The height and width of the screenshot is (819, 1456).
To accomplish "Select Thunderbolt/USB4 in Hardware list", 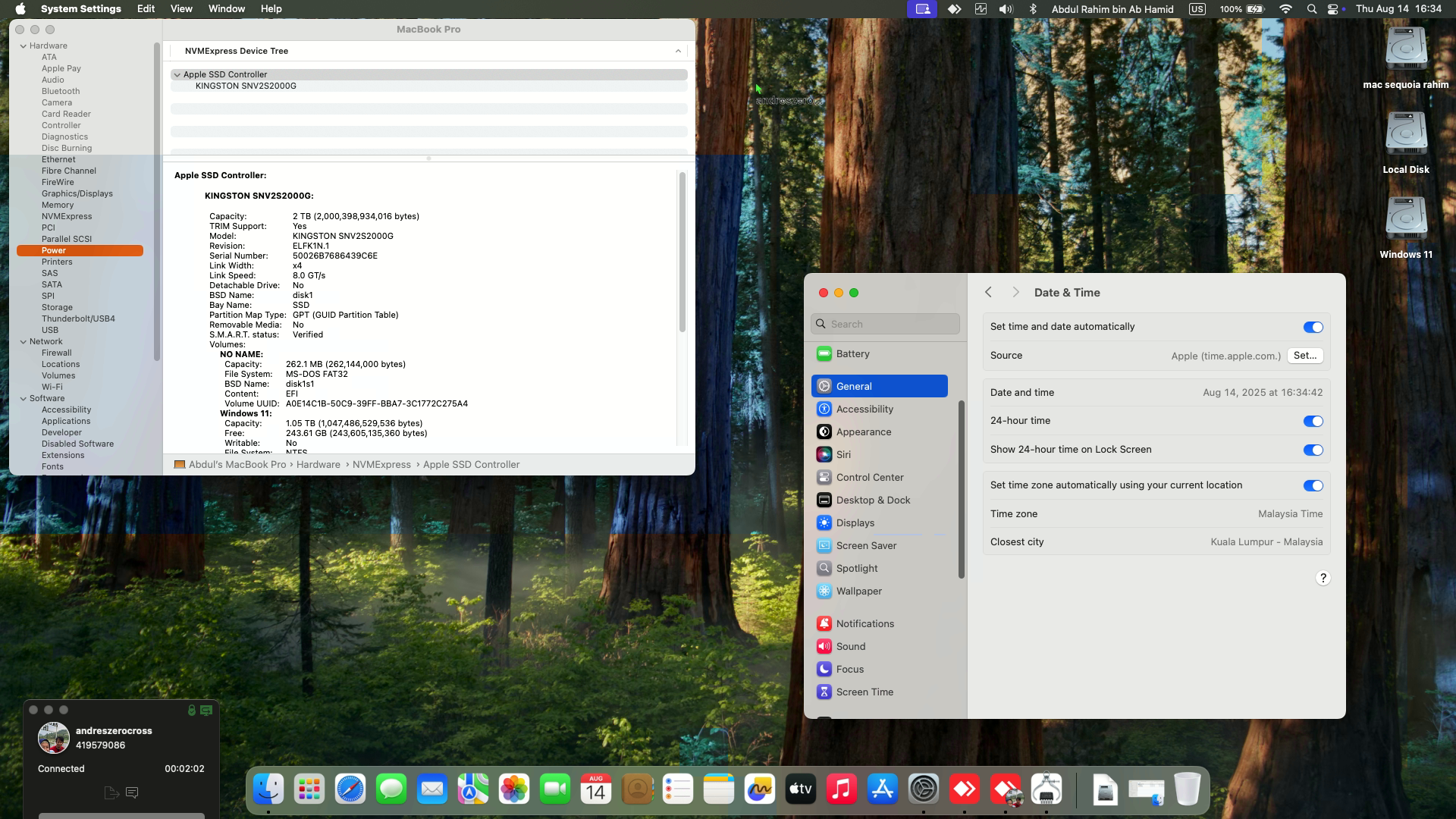I will coord(78,319).
